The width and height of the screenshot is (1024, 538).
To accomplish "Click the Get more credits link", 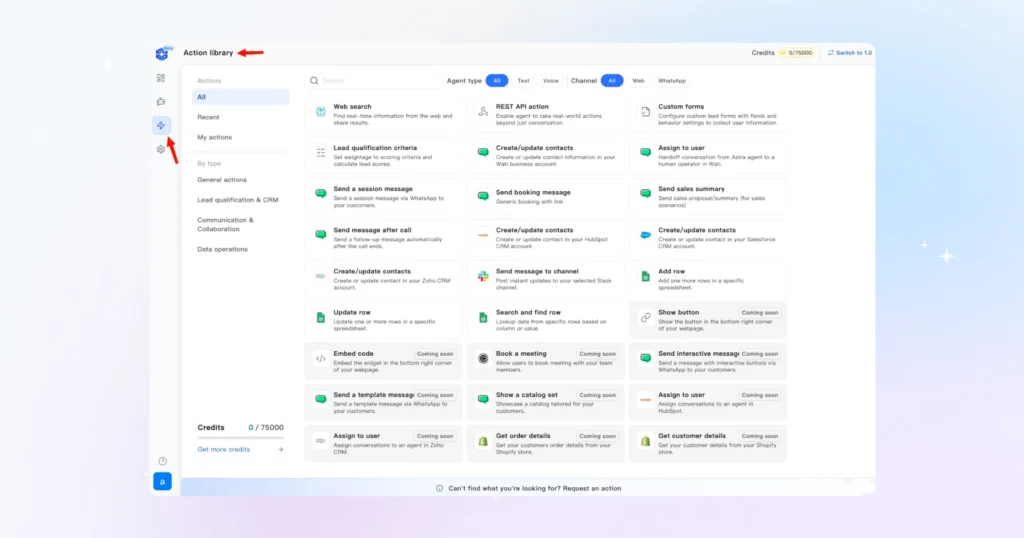I will [223, 449].
